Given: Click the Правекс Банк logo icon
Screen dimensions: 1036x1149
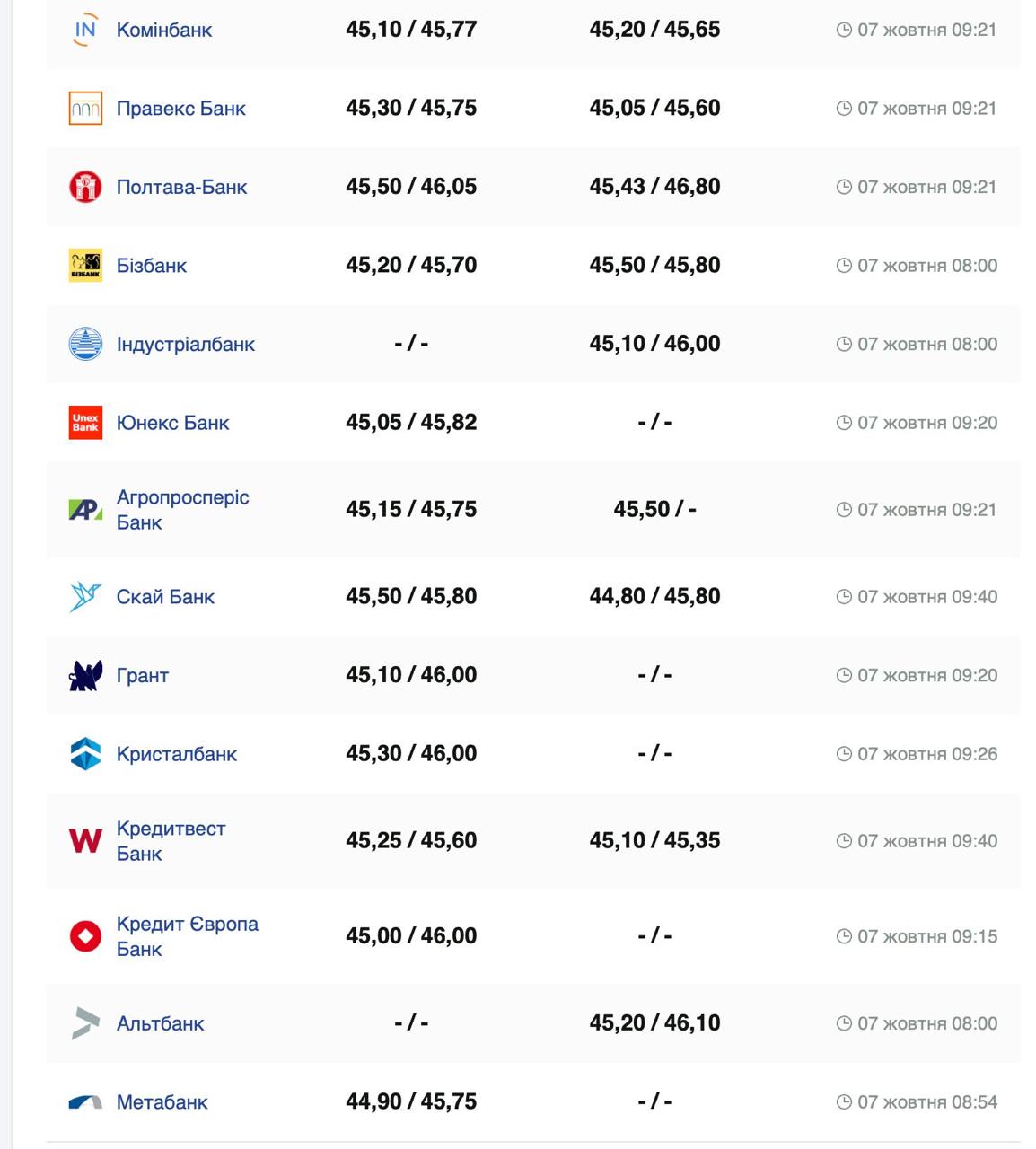Looking at the screenshot, I should point(85,109).
